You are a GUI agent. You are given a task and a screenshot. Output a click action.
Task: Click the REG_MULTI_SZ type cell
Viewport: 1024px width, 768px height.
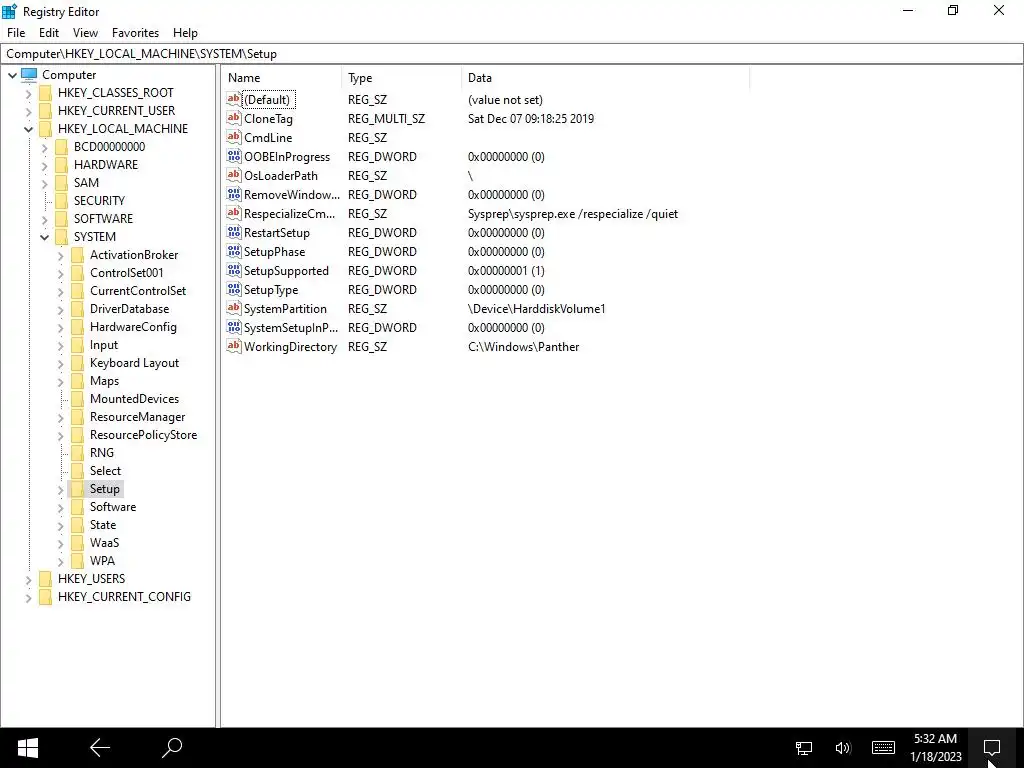click(386, 118)
